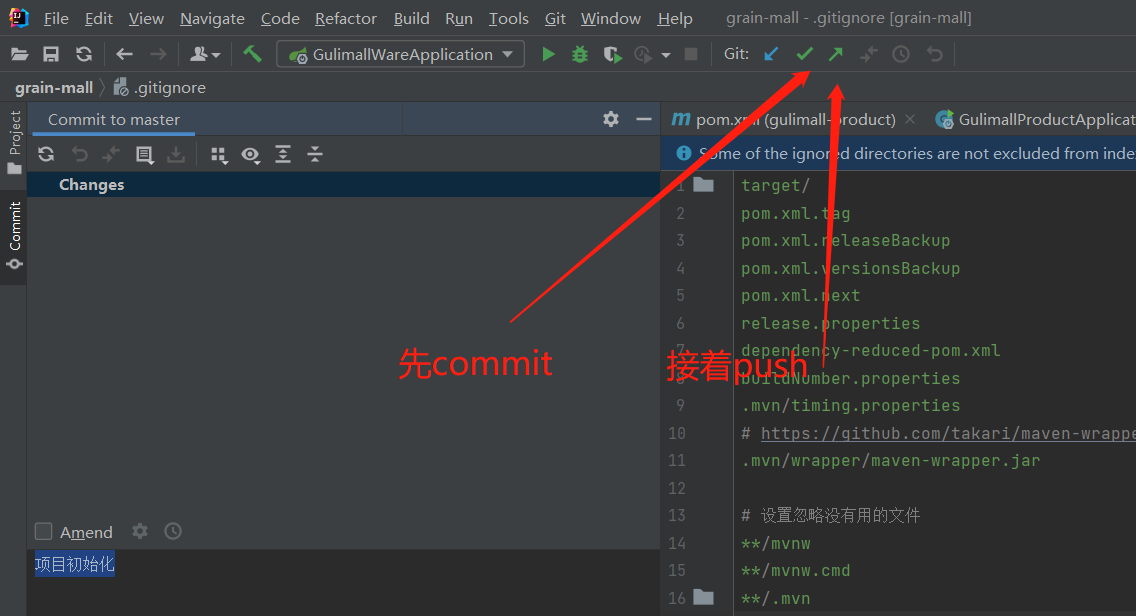The width and height of the screenshot is (1136, 616).
Task: Start debugging with the bug icon
Action: (x=580, y=54)
